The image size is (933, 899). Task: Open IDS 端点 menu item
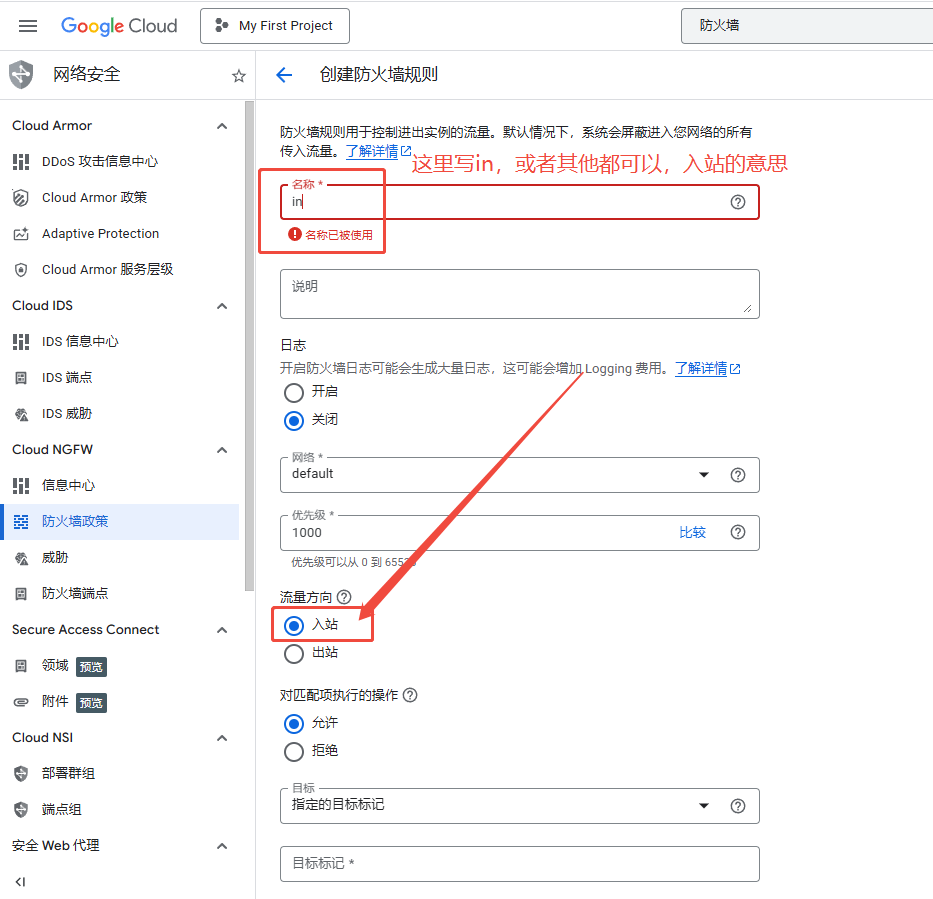[x=121, y=378]
